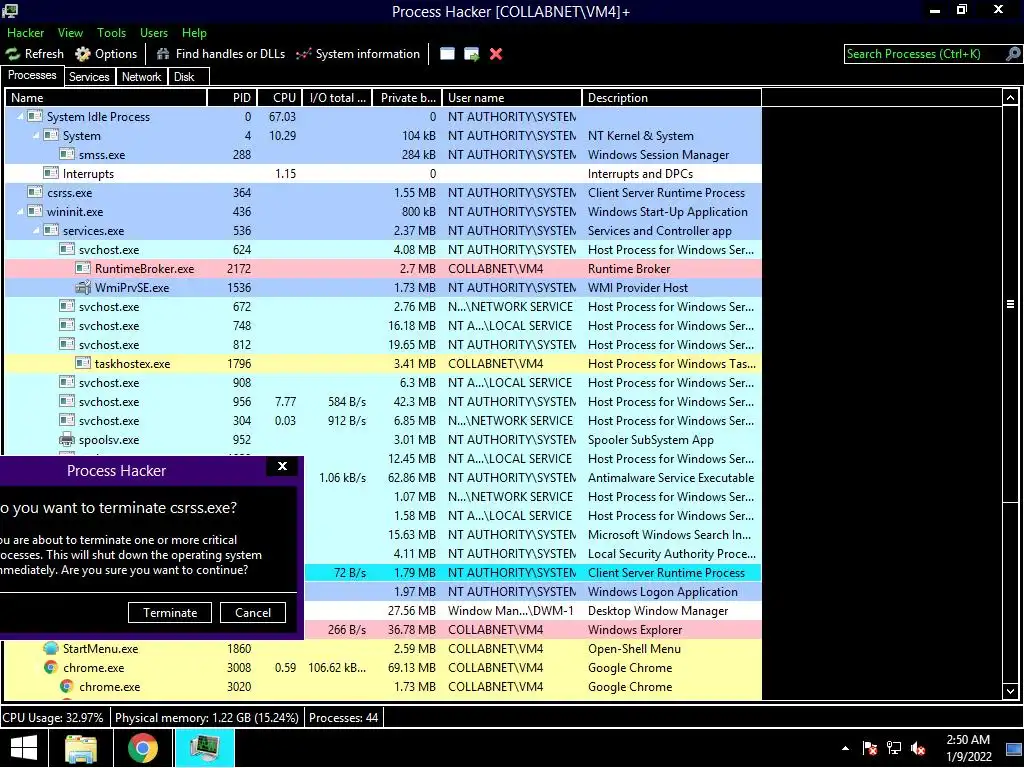Click CPU Usage status bar entry
This screenshot has width=1024, height=768.
coord(54,718)
